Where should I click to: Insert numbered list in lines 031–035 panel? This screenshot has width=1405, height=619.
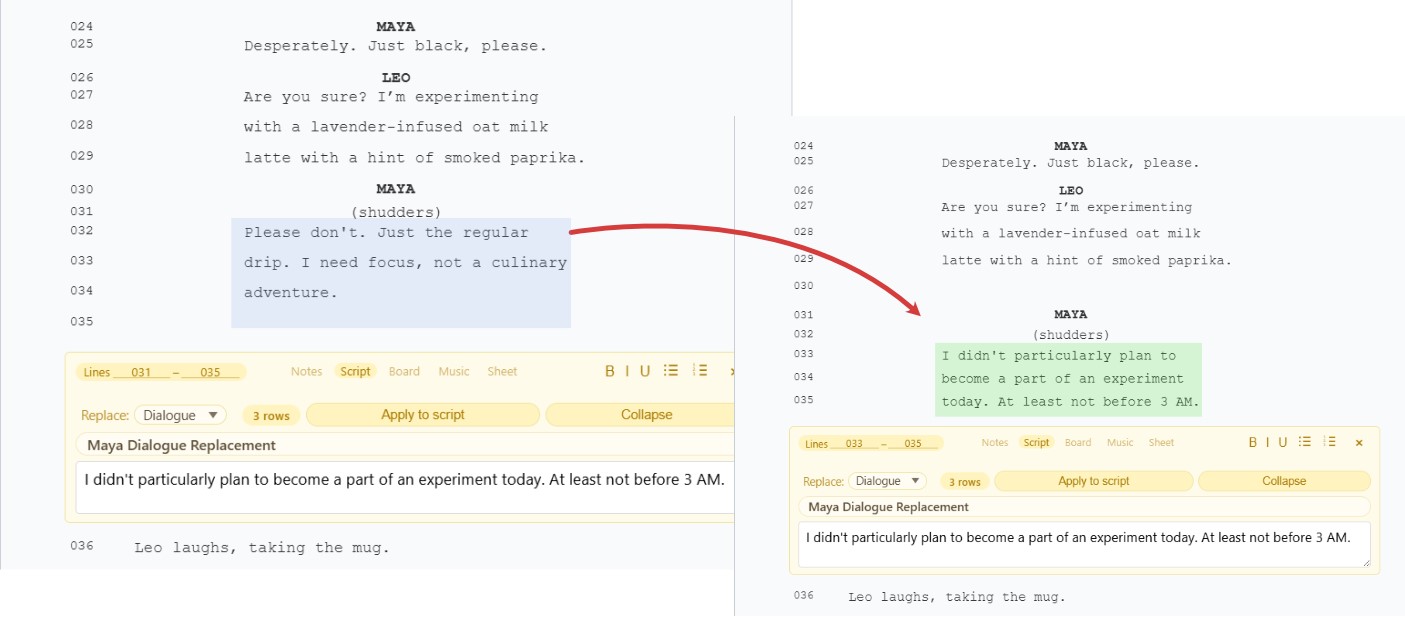pos(700,371)
